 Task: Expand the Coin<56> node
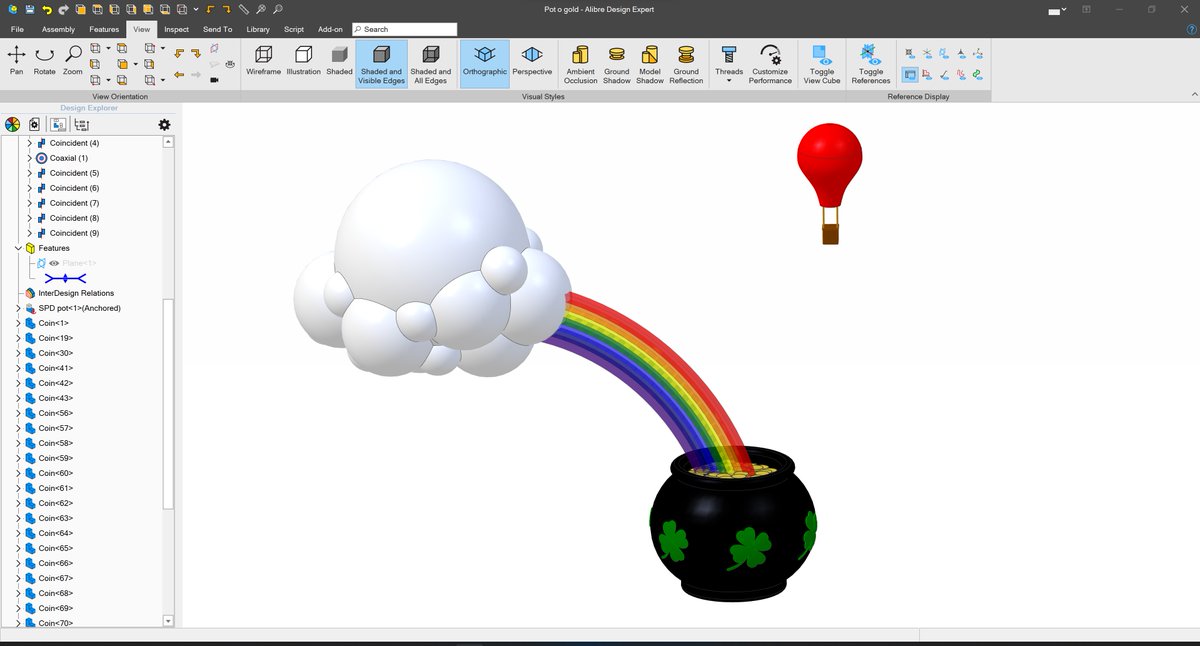18,413
